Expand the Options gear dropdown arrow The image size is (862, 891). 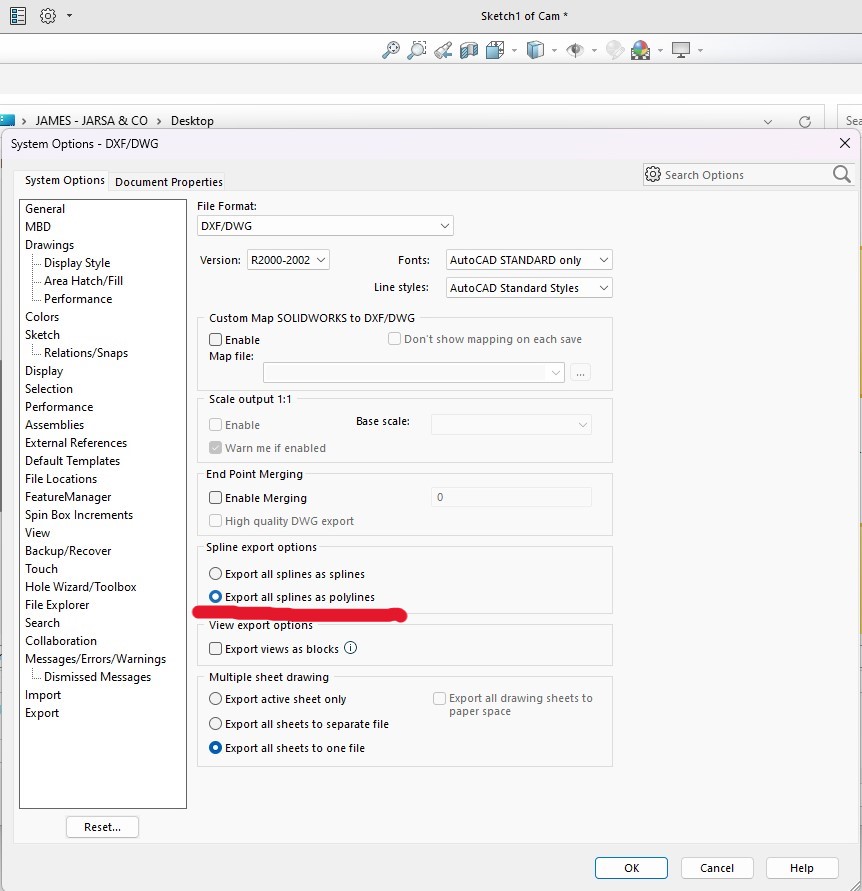click(69, 16)
